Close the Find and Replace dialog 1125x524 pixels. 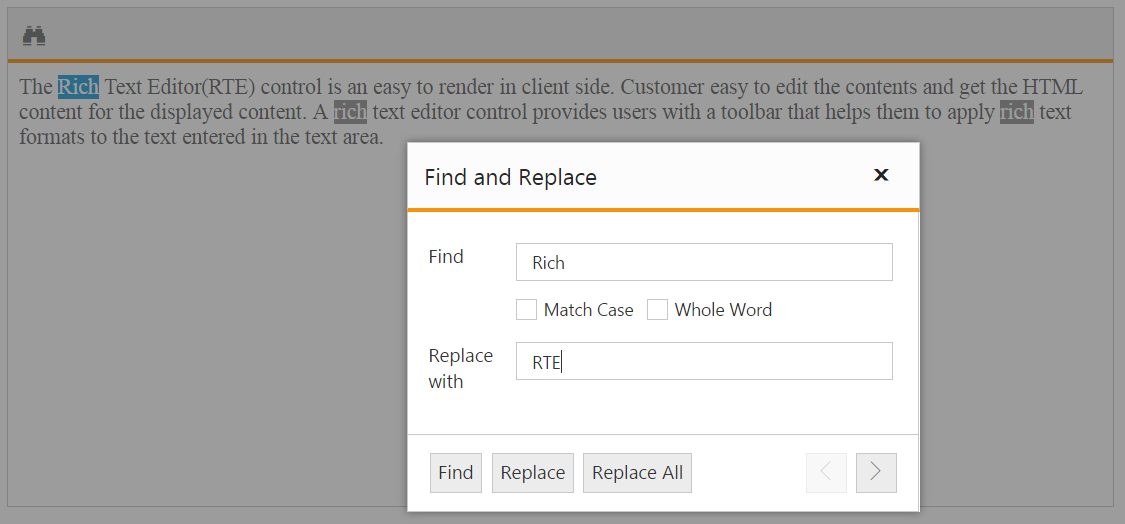tap(881, 175)
